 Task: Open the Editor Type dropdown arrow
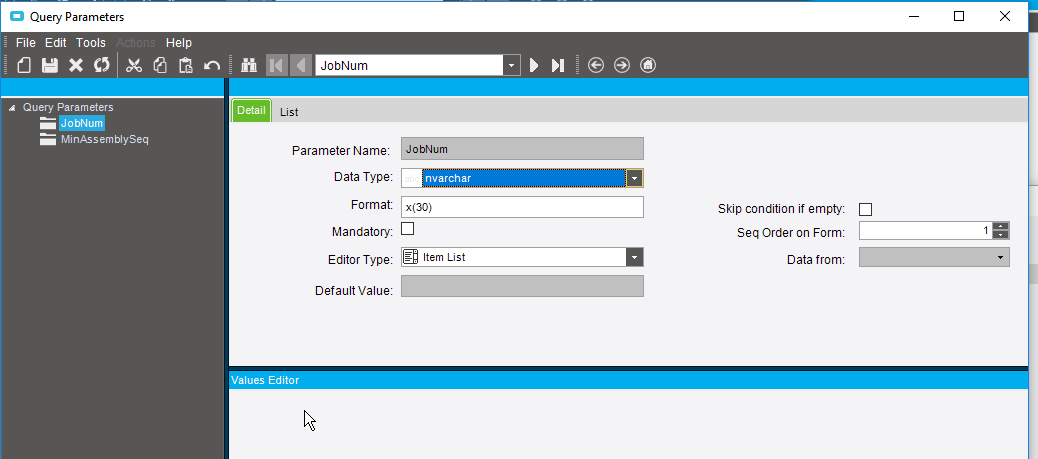635,257
